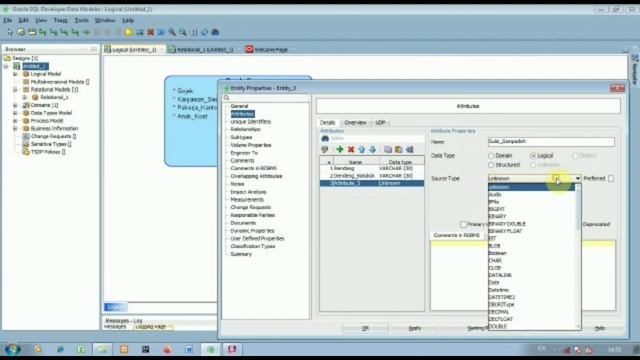The height and width of the screenshot is (360, 640).
Task: Select the Comments in RDBMS tab
Action: (456, 236)
